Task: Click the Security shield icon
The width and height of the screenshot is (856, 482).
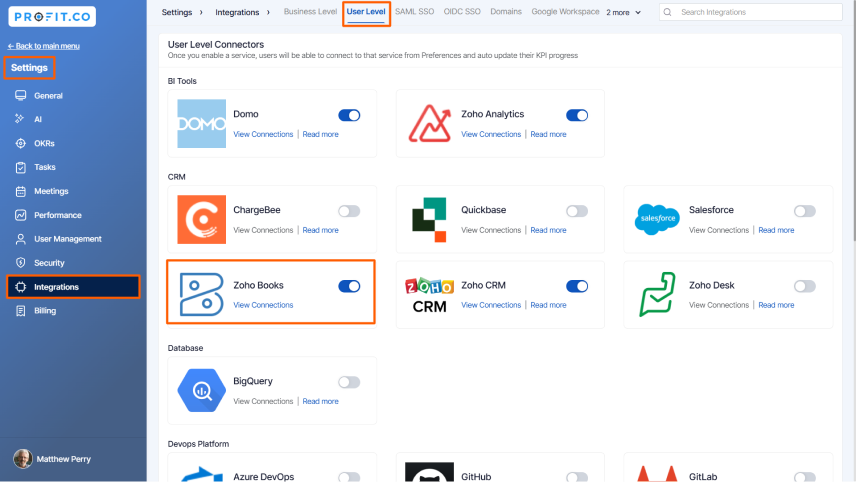Action: tap(21, 263)
